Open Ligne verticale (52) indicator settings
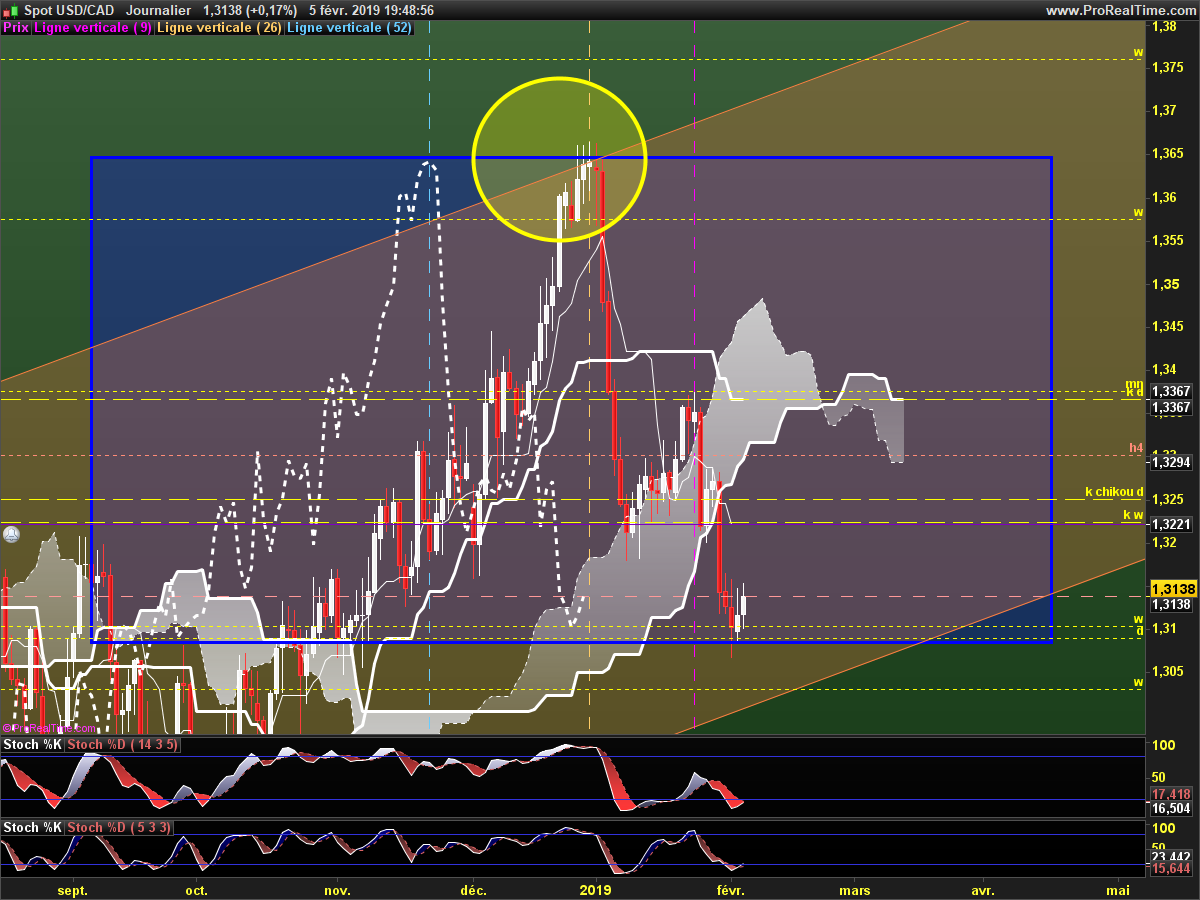 [x=349, y=28]
